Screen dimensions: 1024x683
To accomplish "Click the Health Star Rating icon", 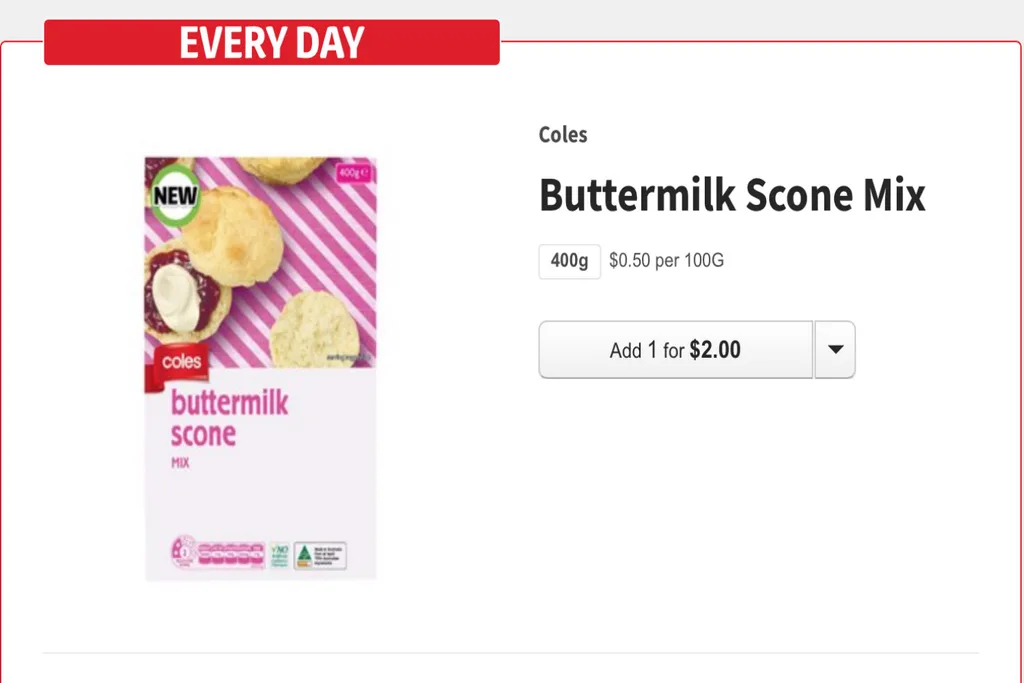I will [x=184, y=552].
